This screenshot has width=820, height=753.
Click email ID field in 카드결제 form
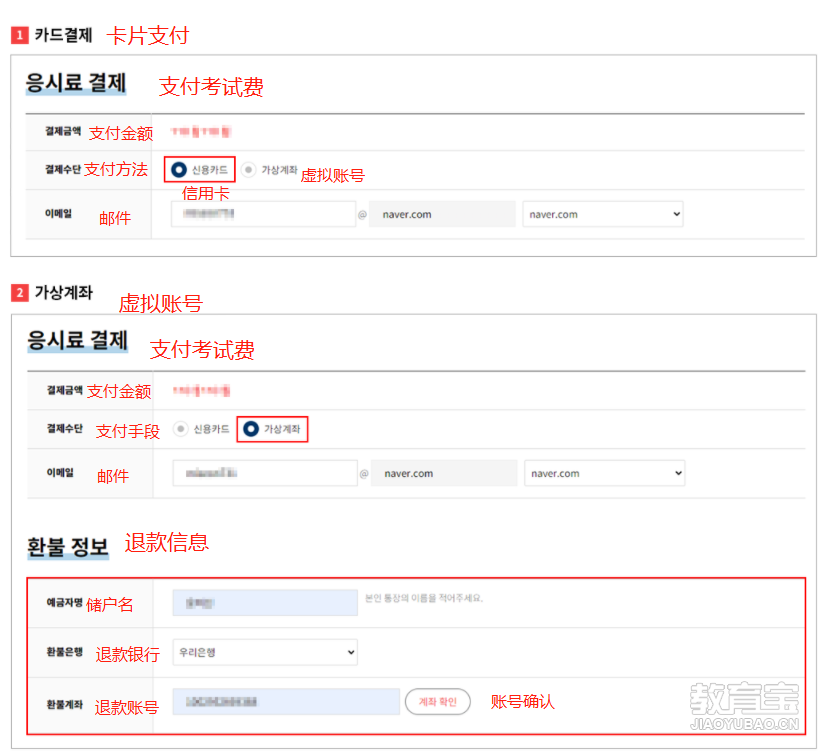click(x=262, y=214)
